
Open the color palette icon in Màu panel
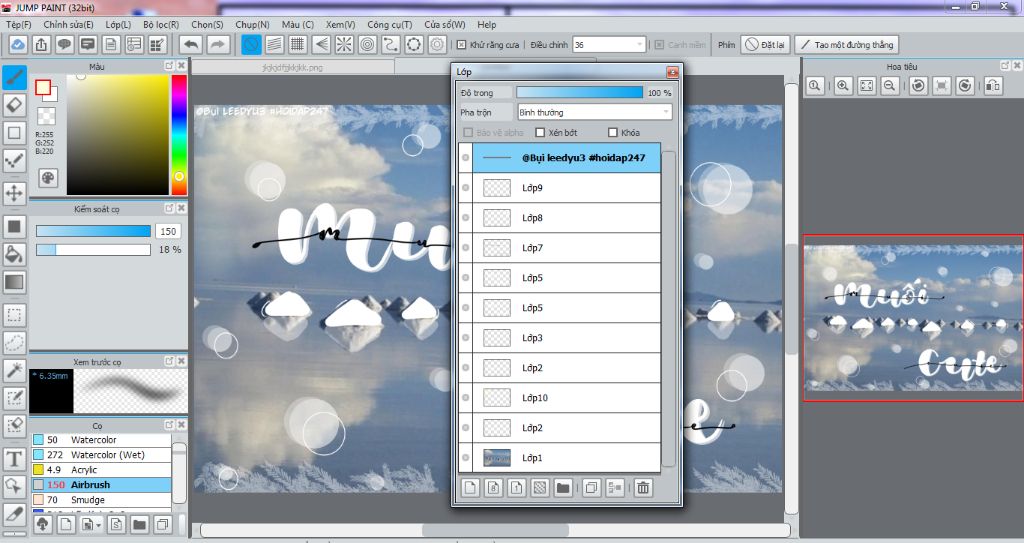tap(48, 178)
